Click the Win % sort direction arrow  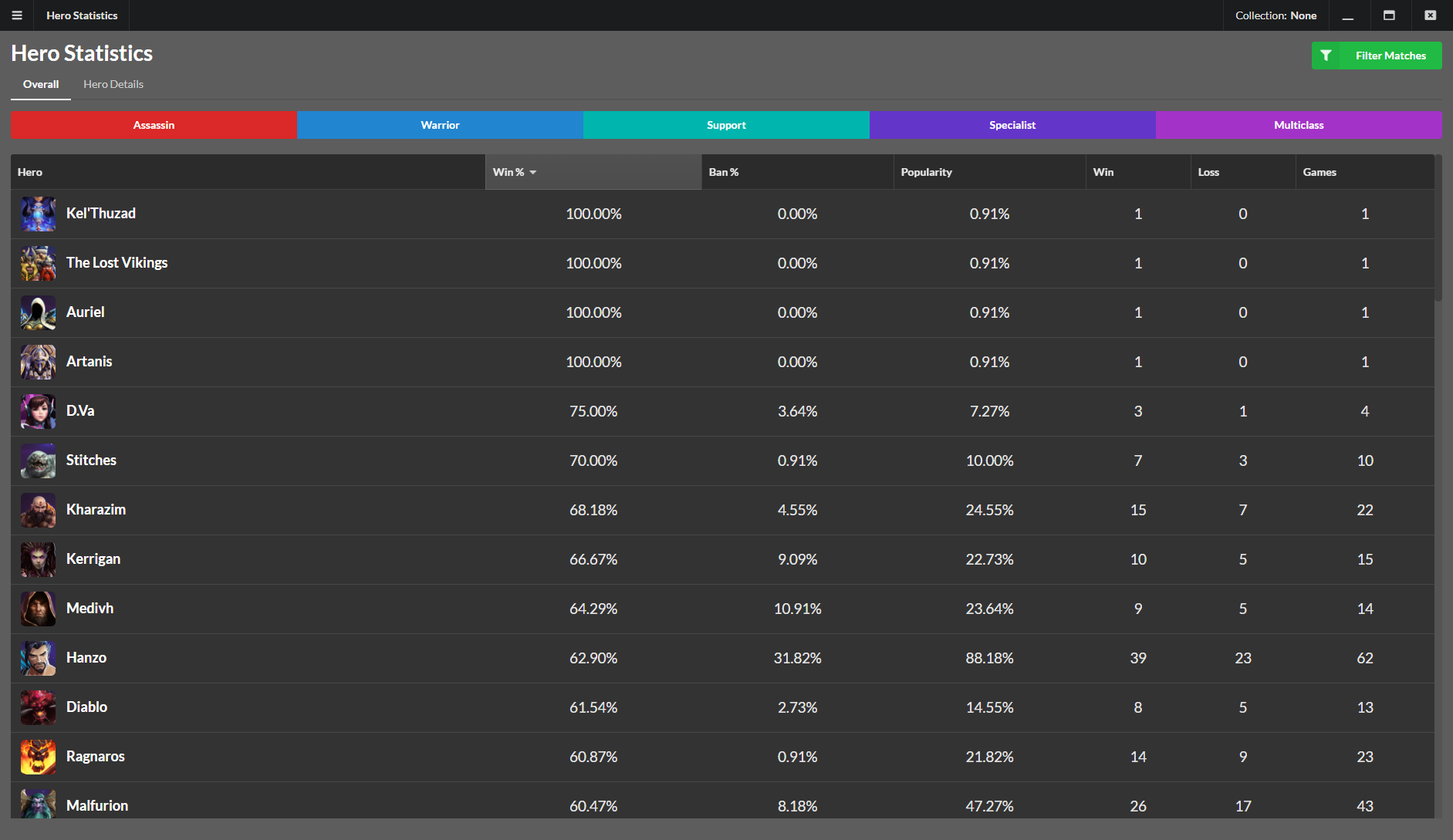pos(533,173)
